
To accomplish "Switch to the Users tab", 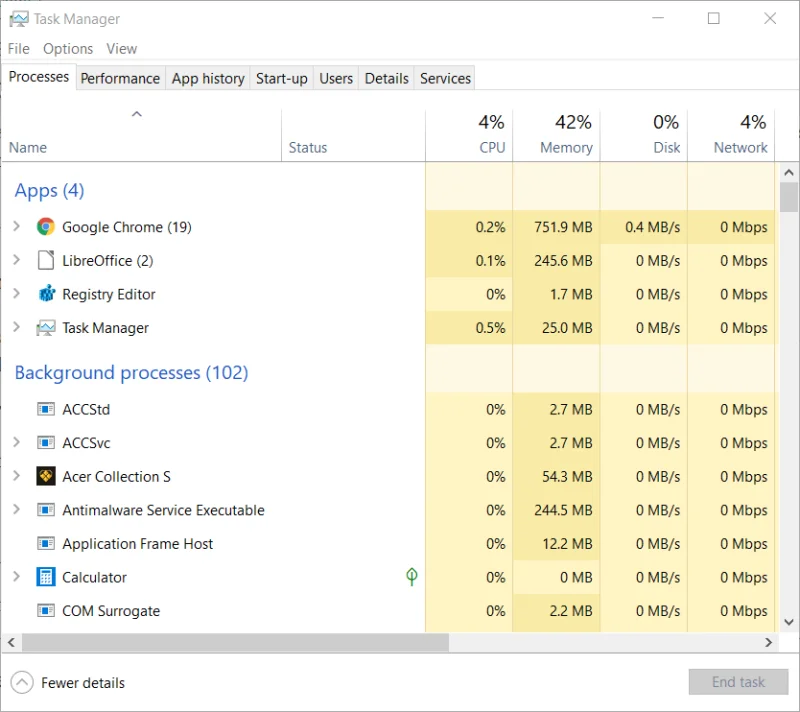I will pos(336,79).
